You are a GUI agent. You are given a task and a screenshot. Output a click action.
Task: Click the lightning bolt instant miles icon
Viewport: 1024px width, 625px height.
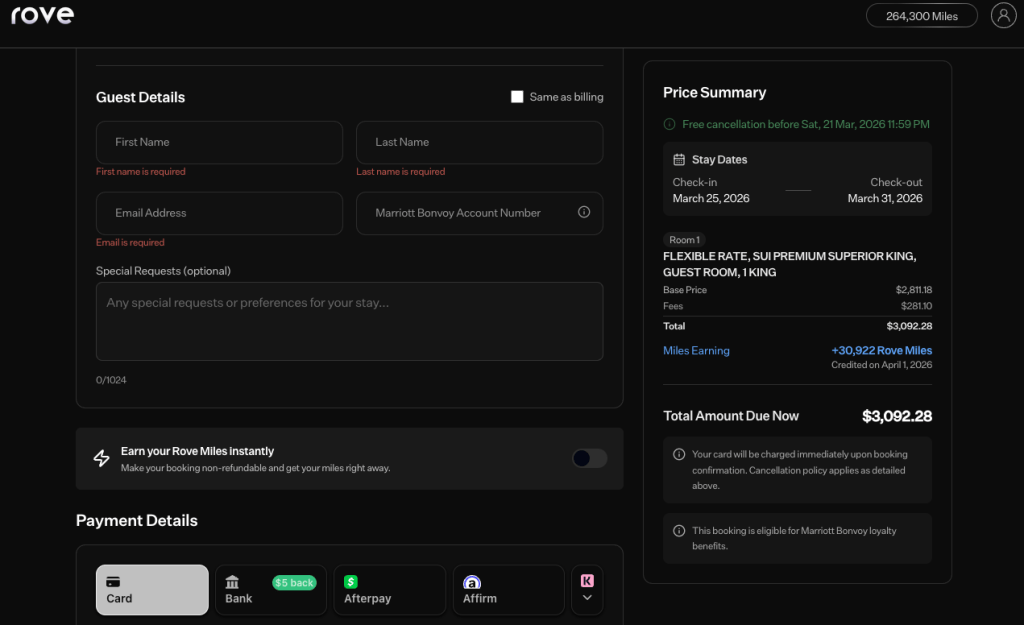click(101, 458)
